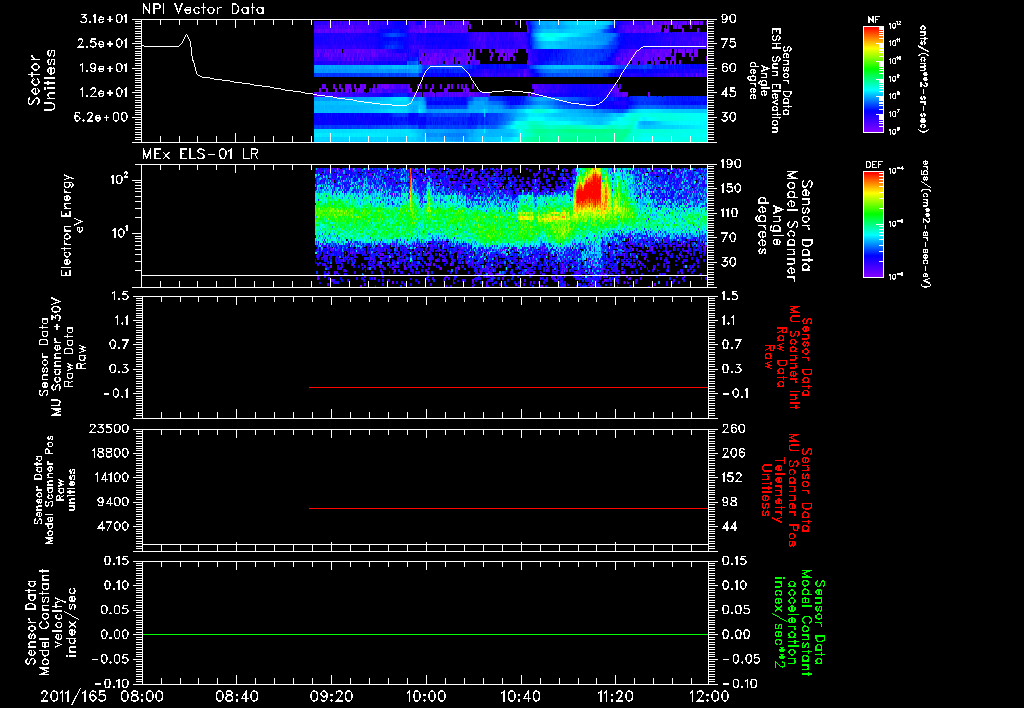Screen dimensions: 1024x708
Task: Click the 75 degree elevation tick label
Action: tap(729, 43)
